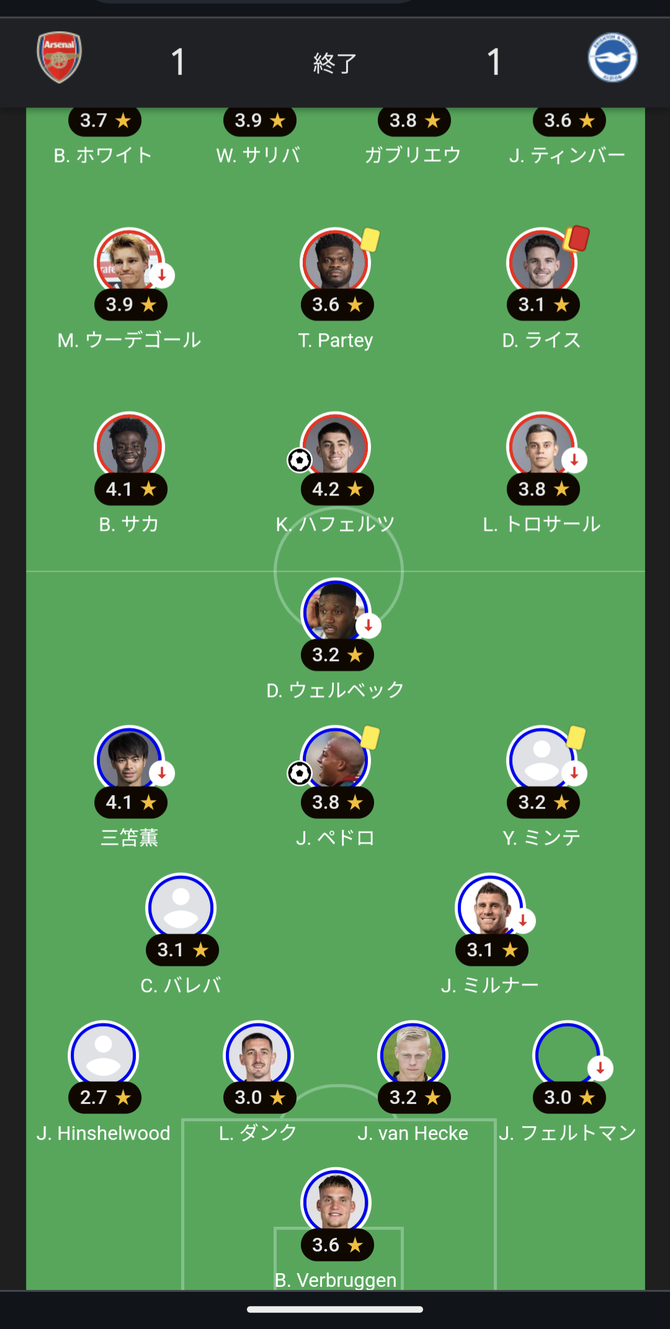This screenshot has width=670, height=1329.
Task: Click D. ライス red card icon
Action: point(577,238)
